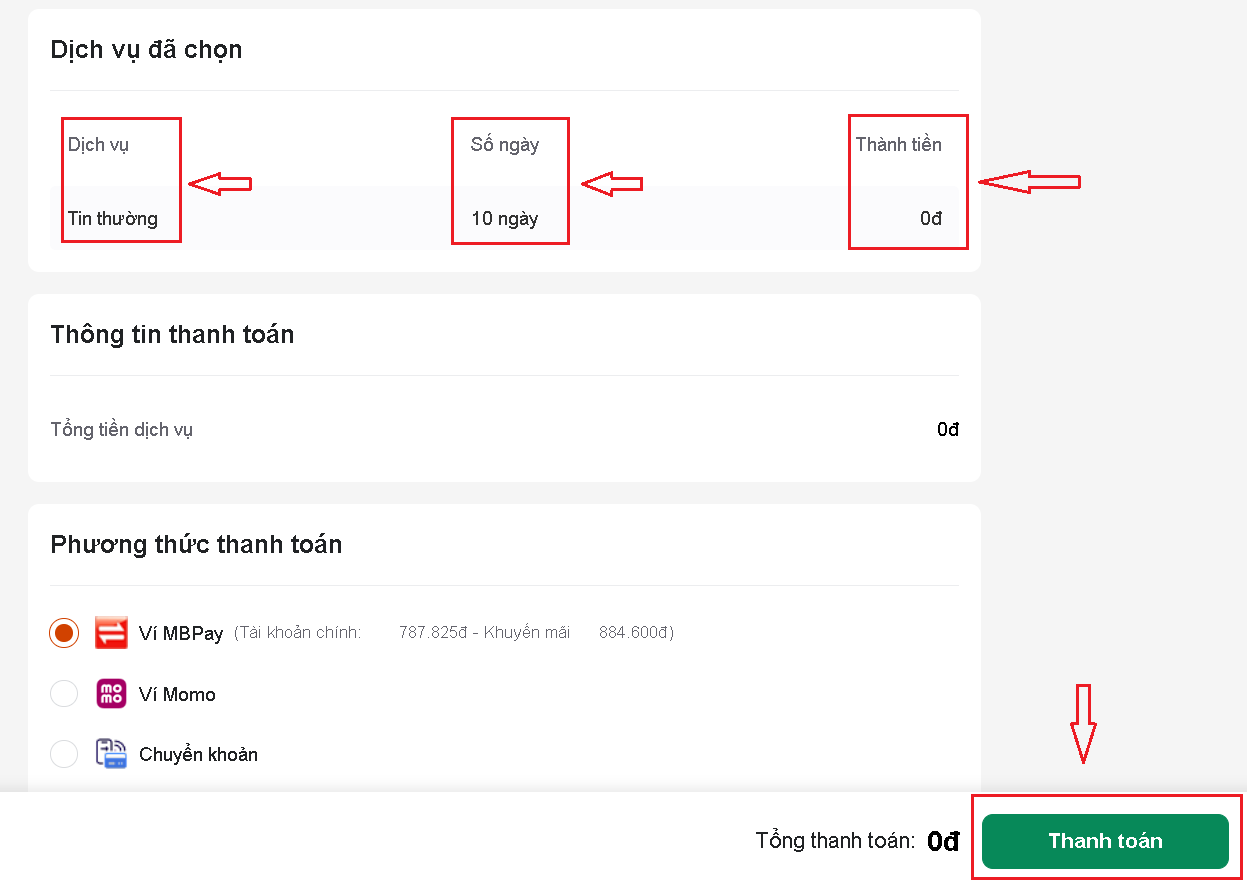Click the Ví MBPay label text
Image resolution: width=1247 pixels, height=886 pixels.
[181, 633]
